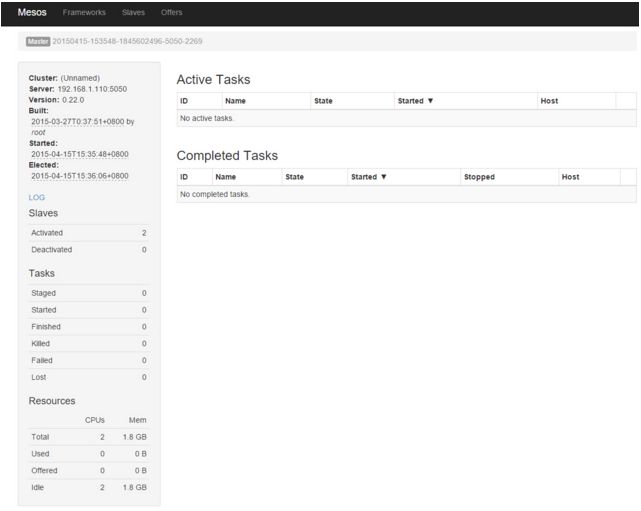Click the 'No active tasks.' message
641x511 pixels.
pyautogui.click(x=207, y=118)
